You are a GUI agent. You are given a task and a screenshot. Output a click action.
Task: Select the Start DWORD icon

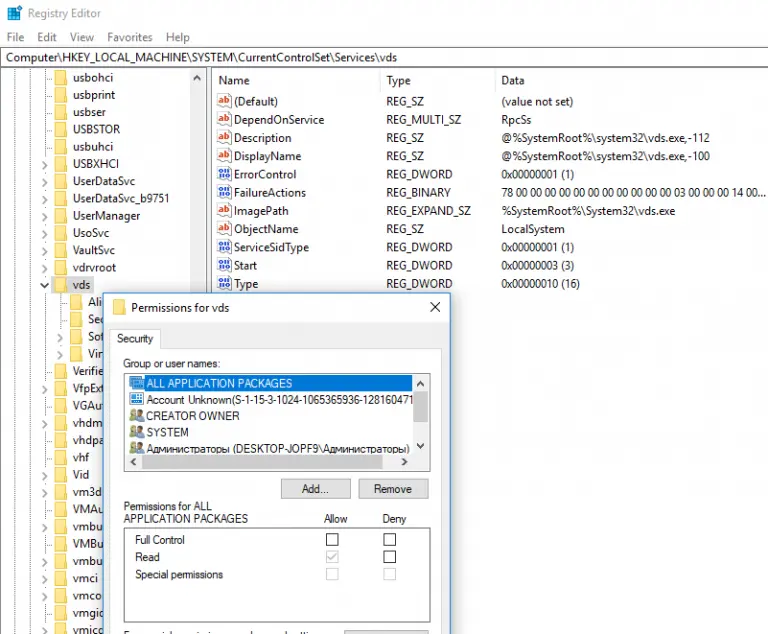point(224,265)
